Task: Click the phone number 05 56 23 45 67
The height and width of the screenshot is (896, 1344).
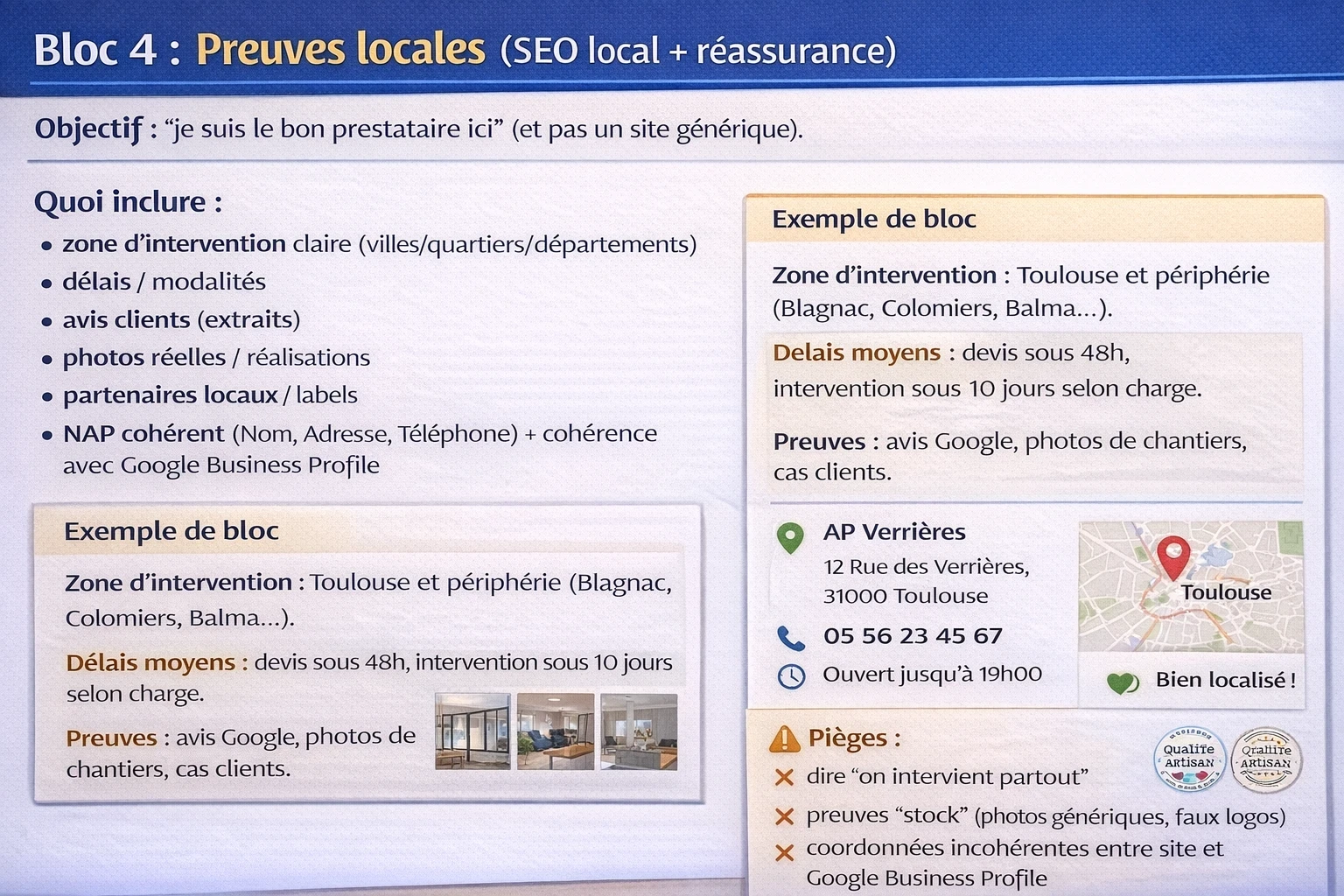Action: click(x=913, y=636)
